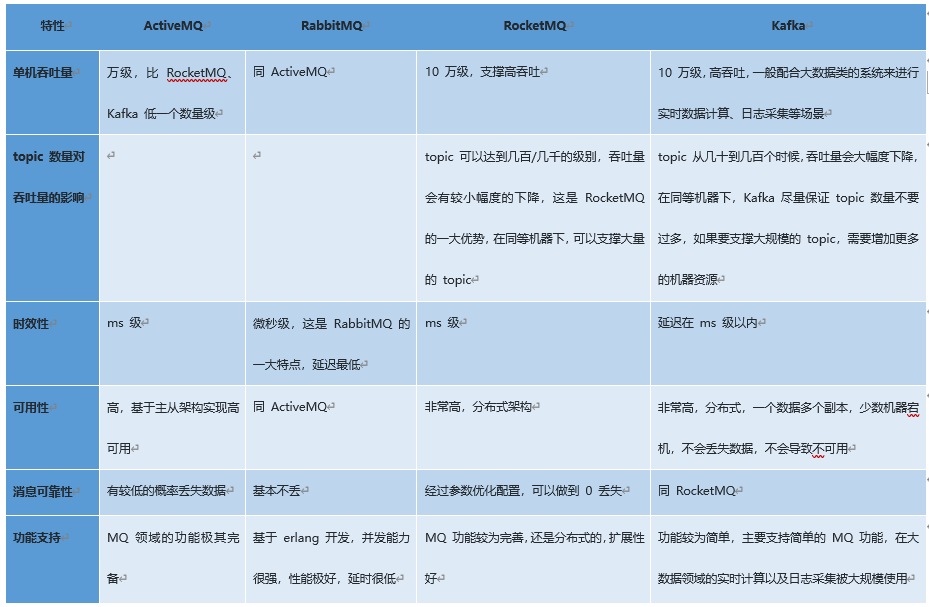Click empty ActiveMQ topic 数量 cell
This screenshot has height=607, width=929.
click(172, 218)
